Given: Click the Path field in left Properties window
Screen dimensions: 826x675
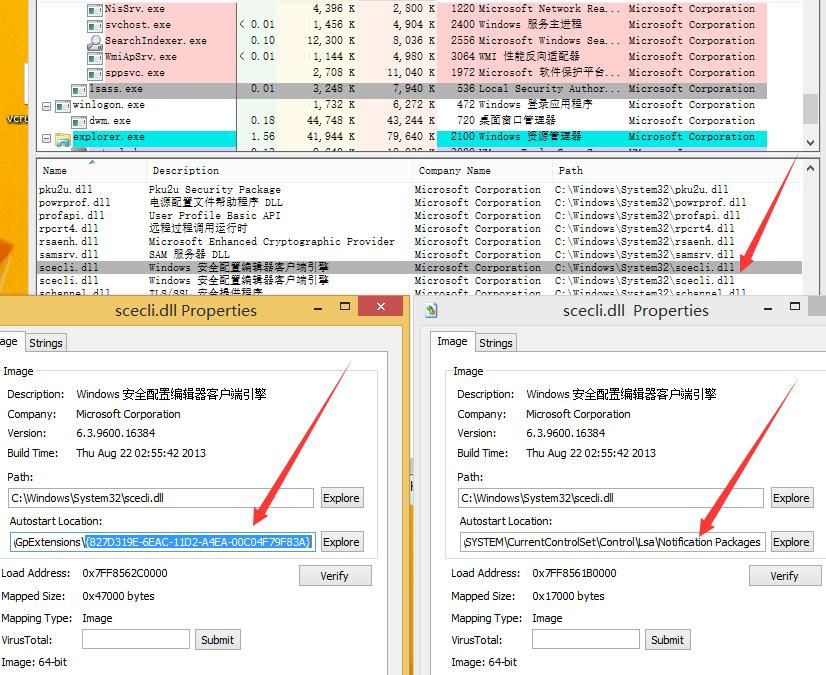Looking at the screenshot, I should (161, 498).
